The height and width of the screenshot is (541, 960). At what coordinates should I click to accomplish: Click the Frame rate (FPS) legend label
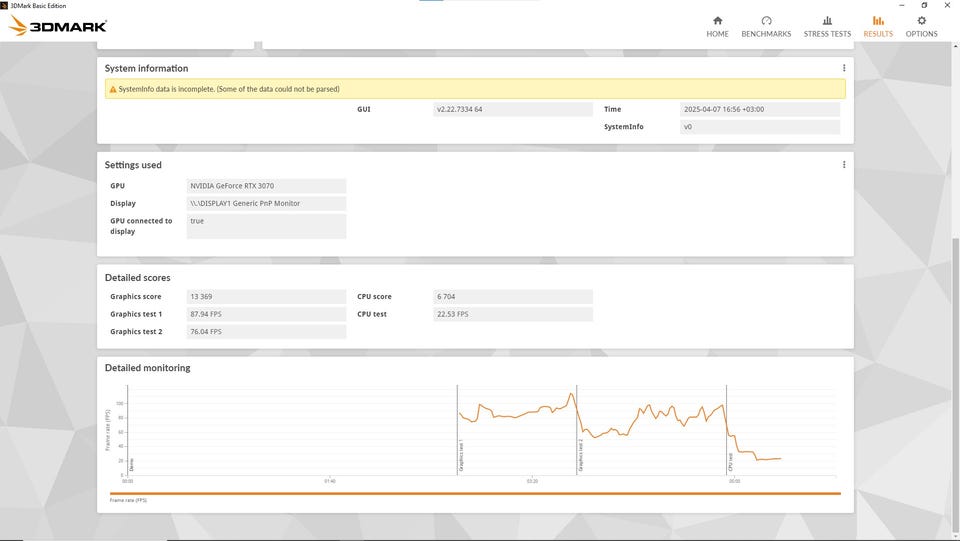(x=128, y=501)
